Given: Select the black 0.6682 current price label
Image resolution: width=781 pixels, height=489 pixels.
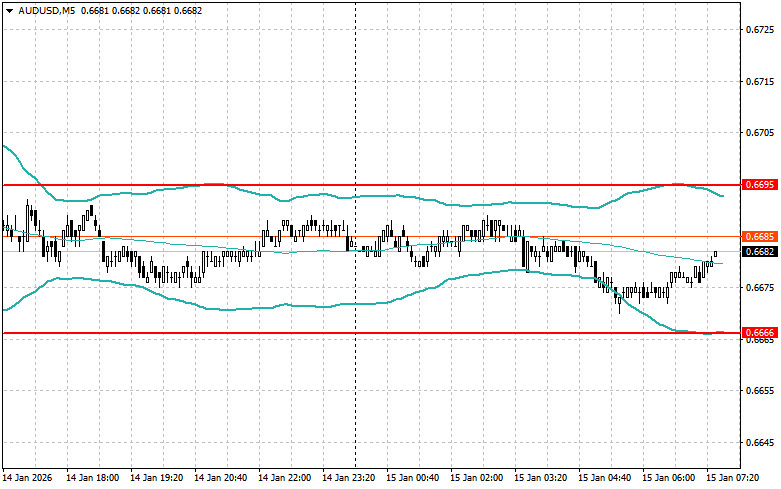Looking at the screenshot, I should pyautogui.click(x=759, y=251).
